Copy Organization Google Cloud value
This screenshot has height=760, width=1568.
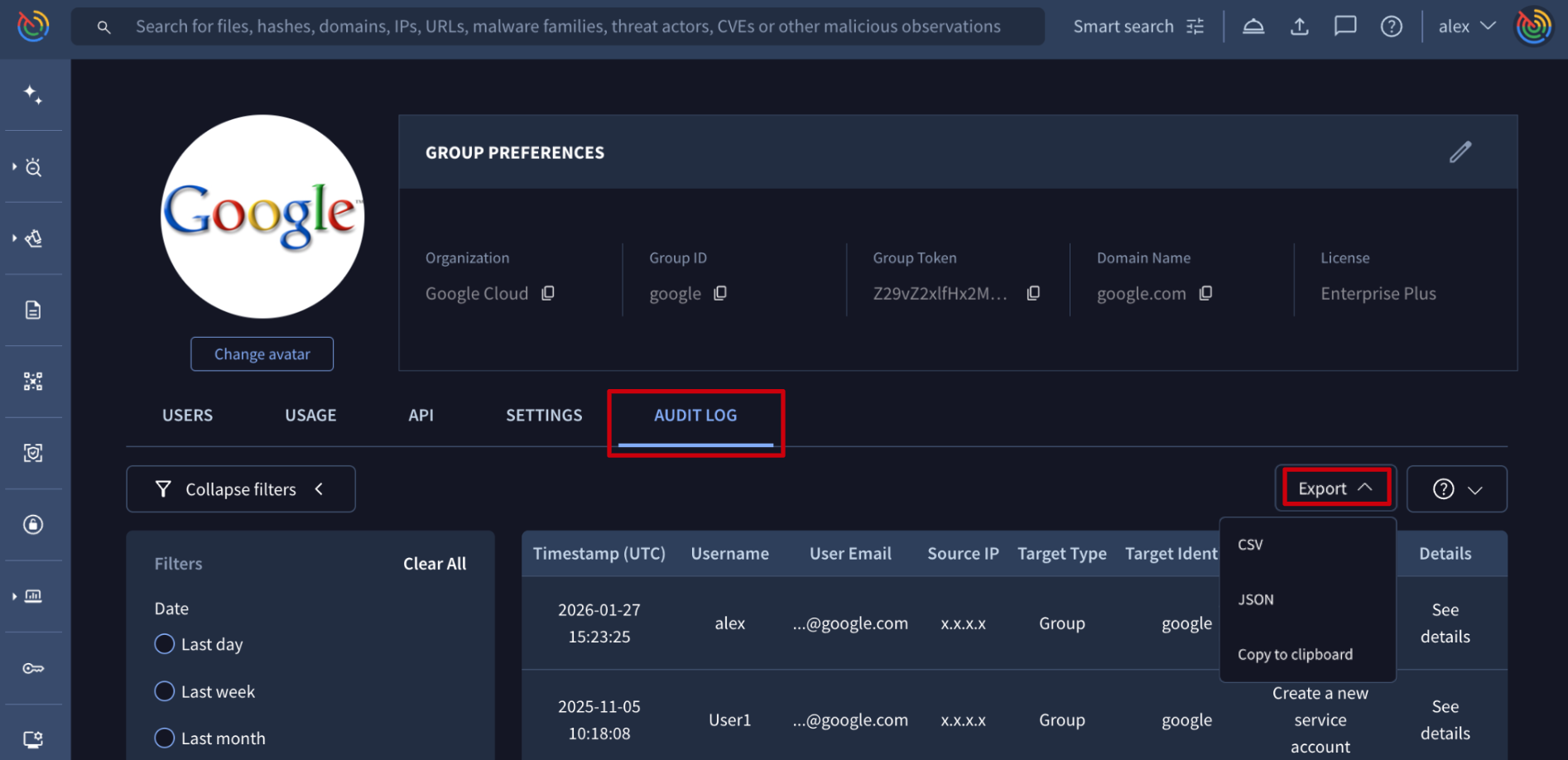548,293
